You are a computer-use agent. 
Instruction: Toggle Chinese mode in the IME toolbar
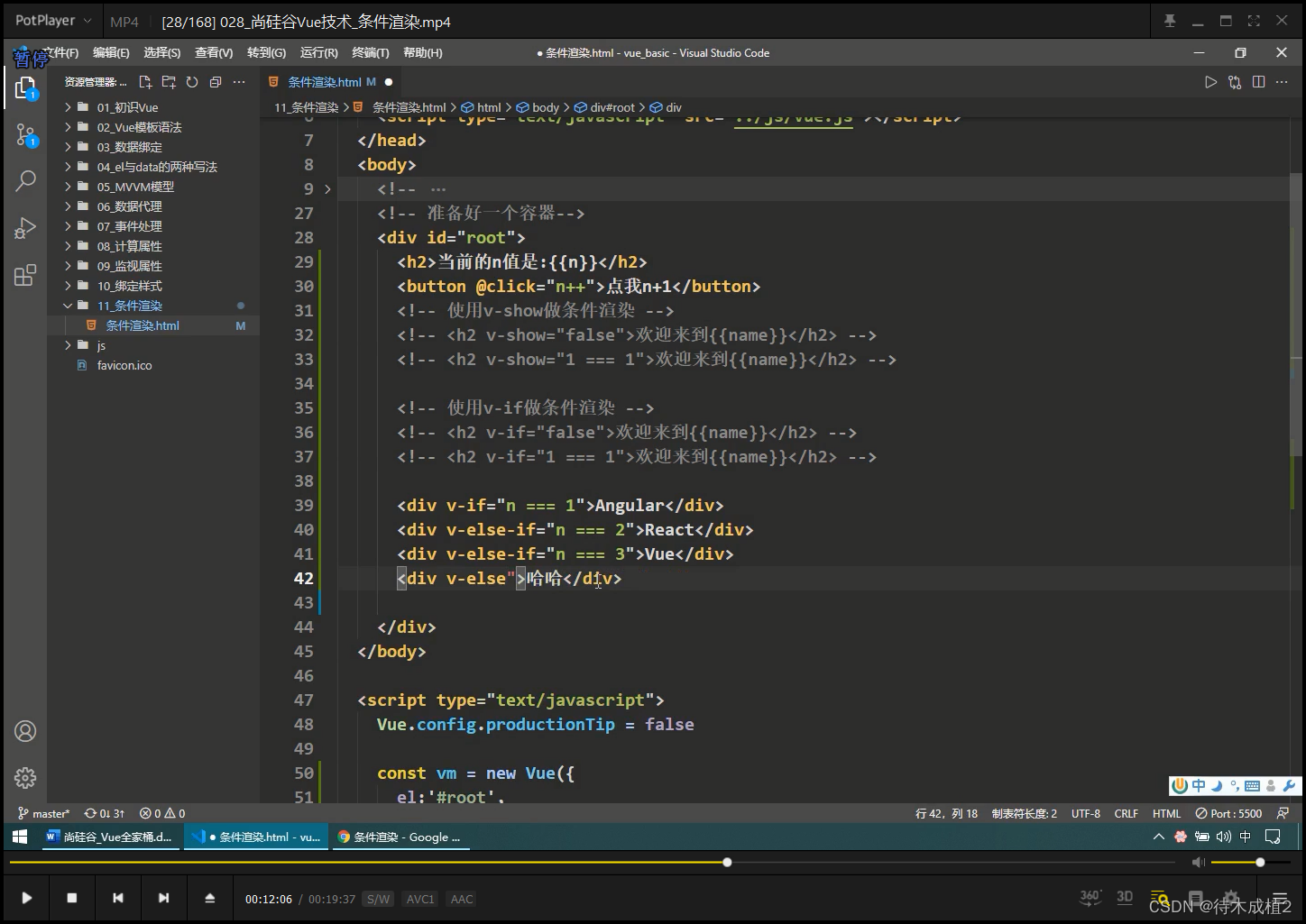click(x=1199, y=786)
